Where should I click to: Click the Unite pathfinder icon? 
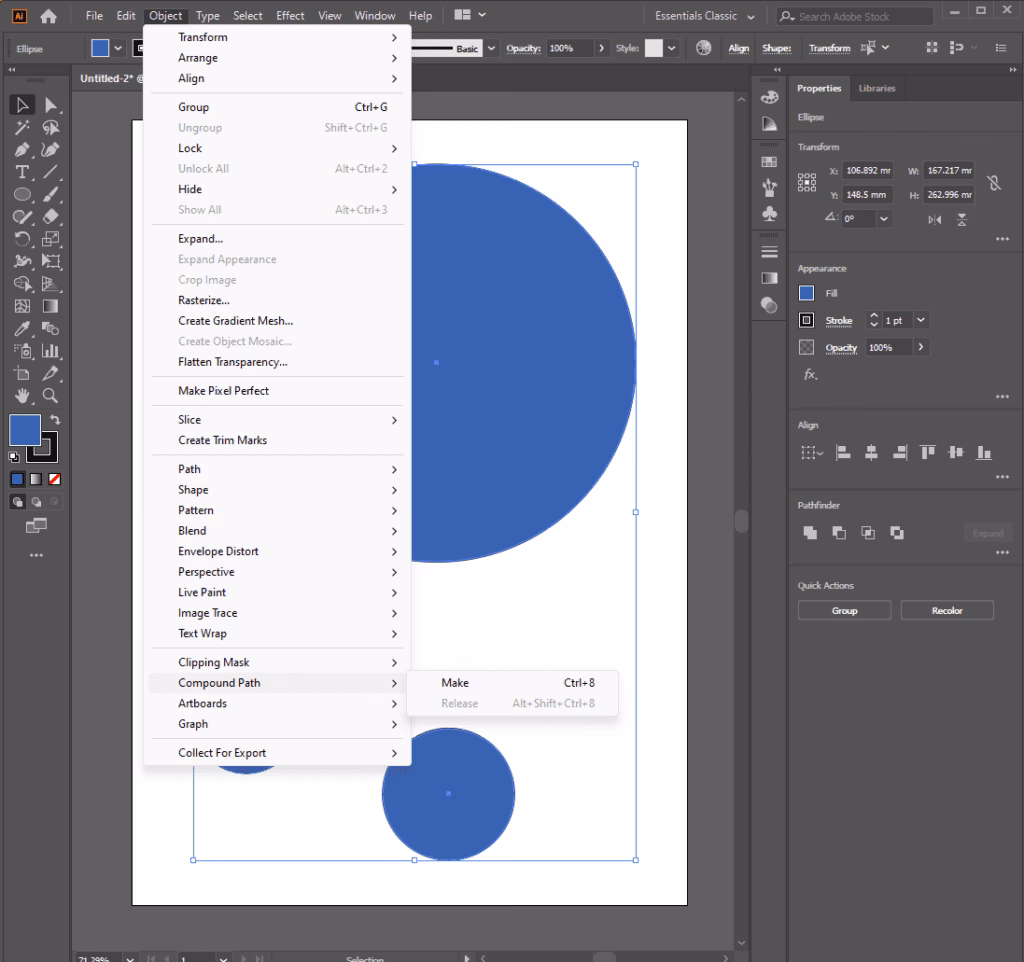[x=810, y=533]
